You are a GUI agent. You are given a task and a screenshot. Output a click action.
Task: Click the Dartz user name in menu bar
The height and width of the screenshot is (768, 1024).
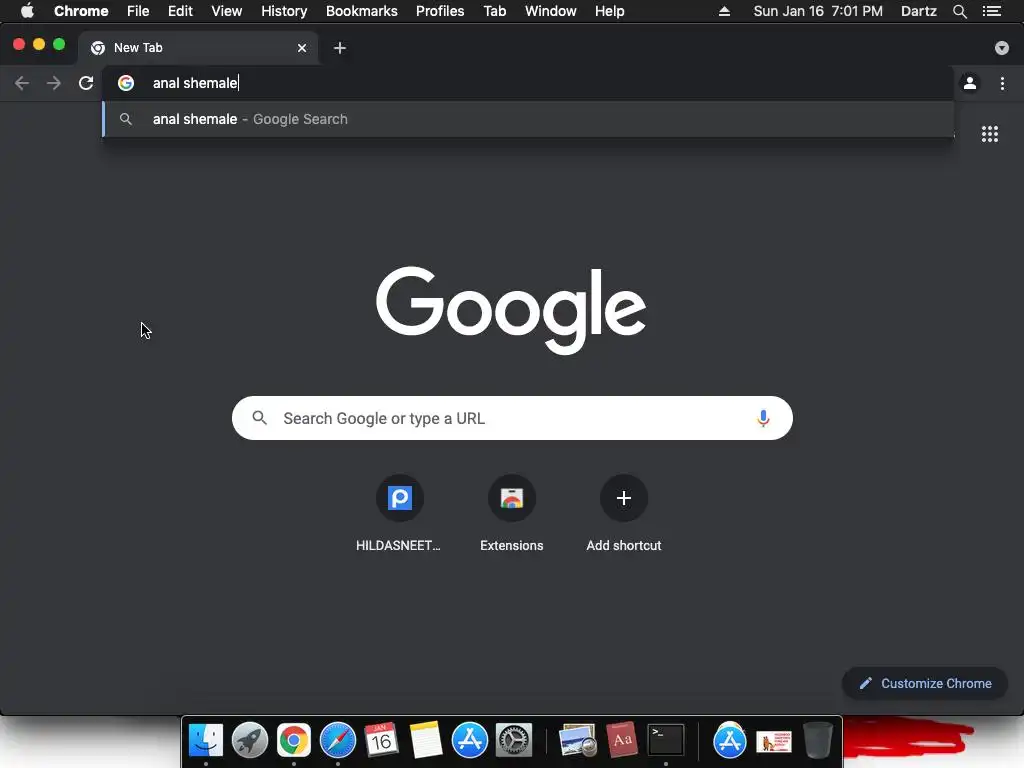(x=918, y=11)
